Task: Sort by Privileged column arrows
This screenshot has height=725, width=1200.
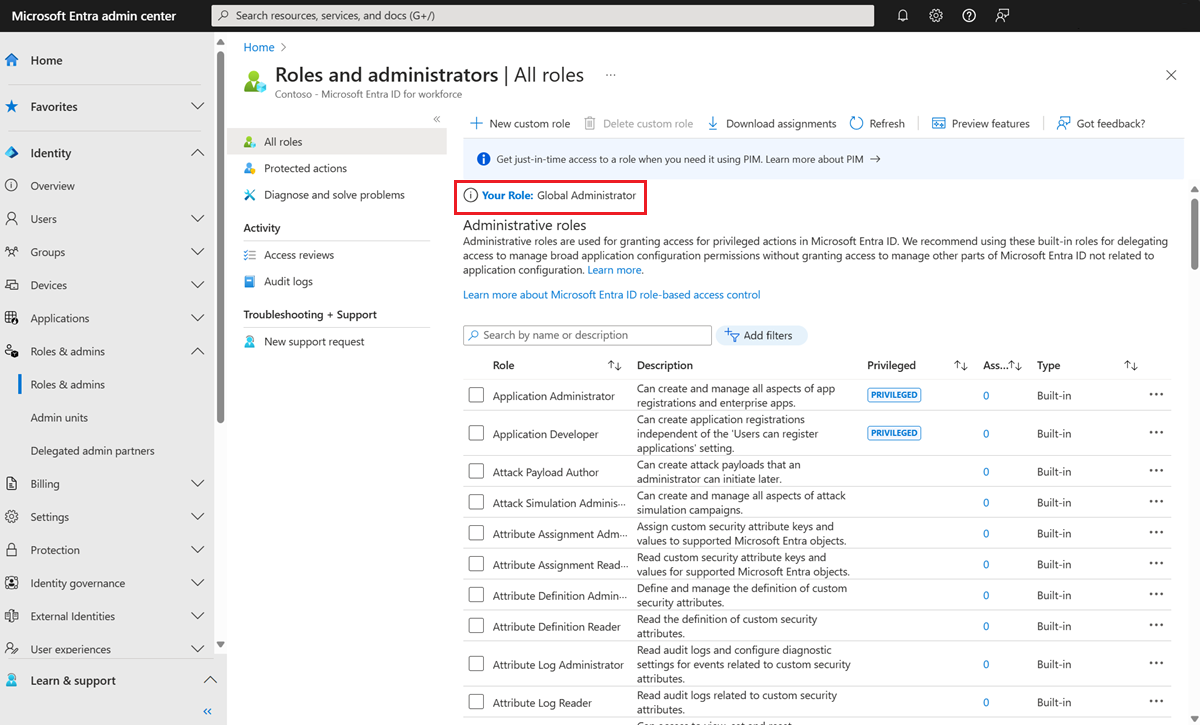Action: [961, 366]
